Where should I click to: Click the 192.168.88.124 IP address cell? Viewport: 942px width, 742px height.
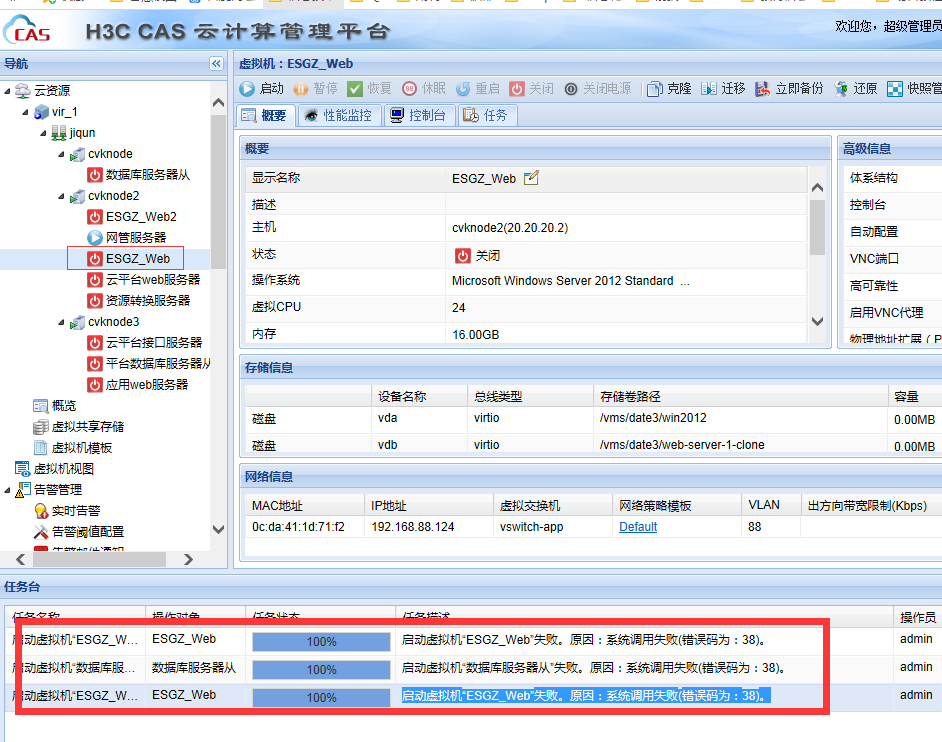(x=413, y=527)
